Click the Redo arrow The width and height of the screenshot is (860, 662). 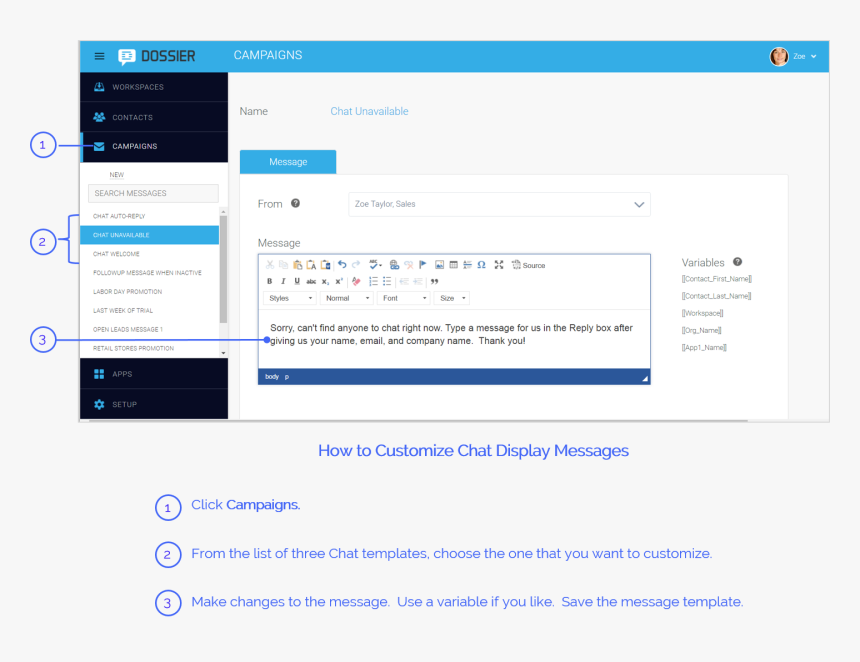356,264
